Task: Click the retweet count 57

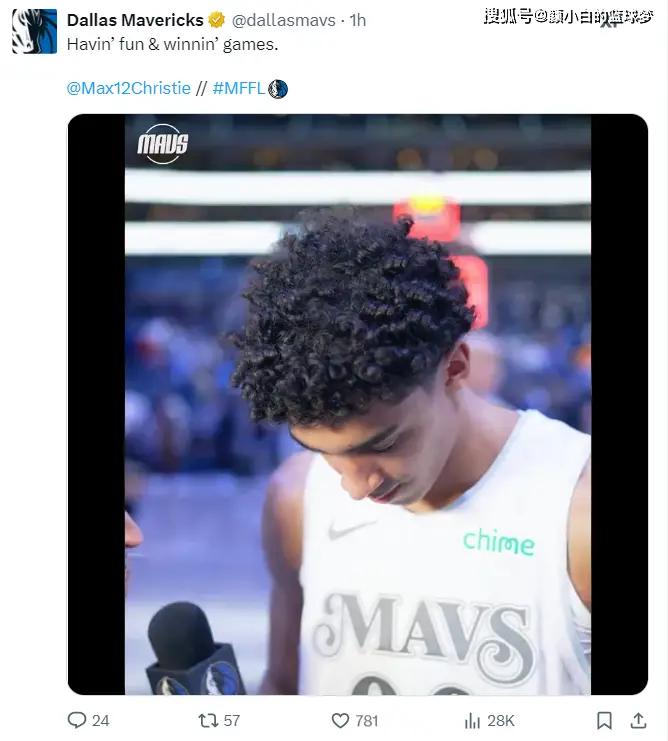Action: (x=231, y=721)
